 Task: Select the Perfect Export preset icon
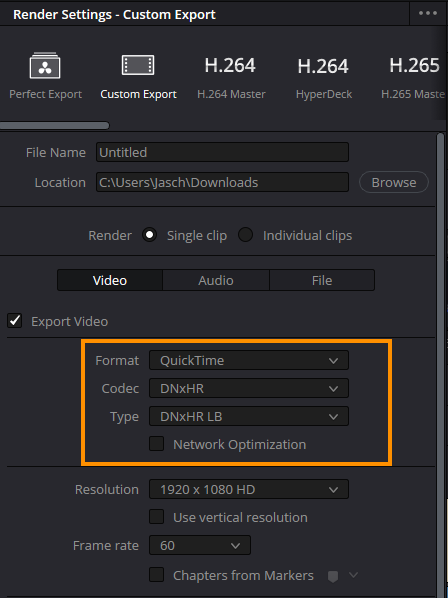(x=45, y=66)
